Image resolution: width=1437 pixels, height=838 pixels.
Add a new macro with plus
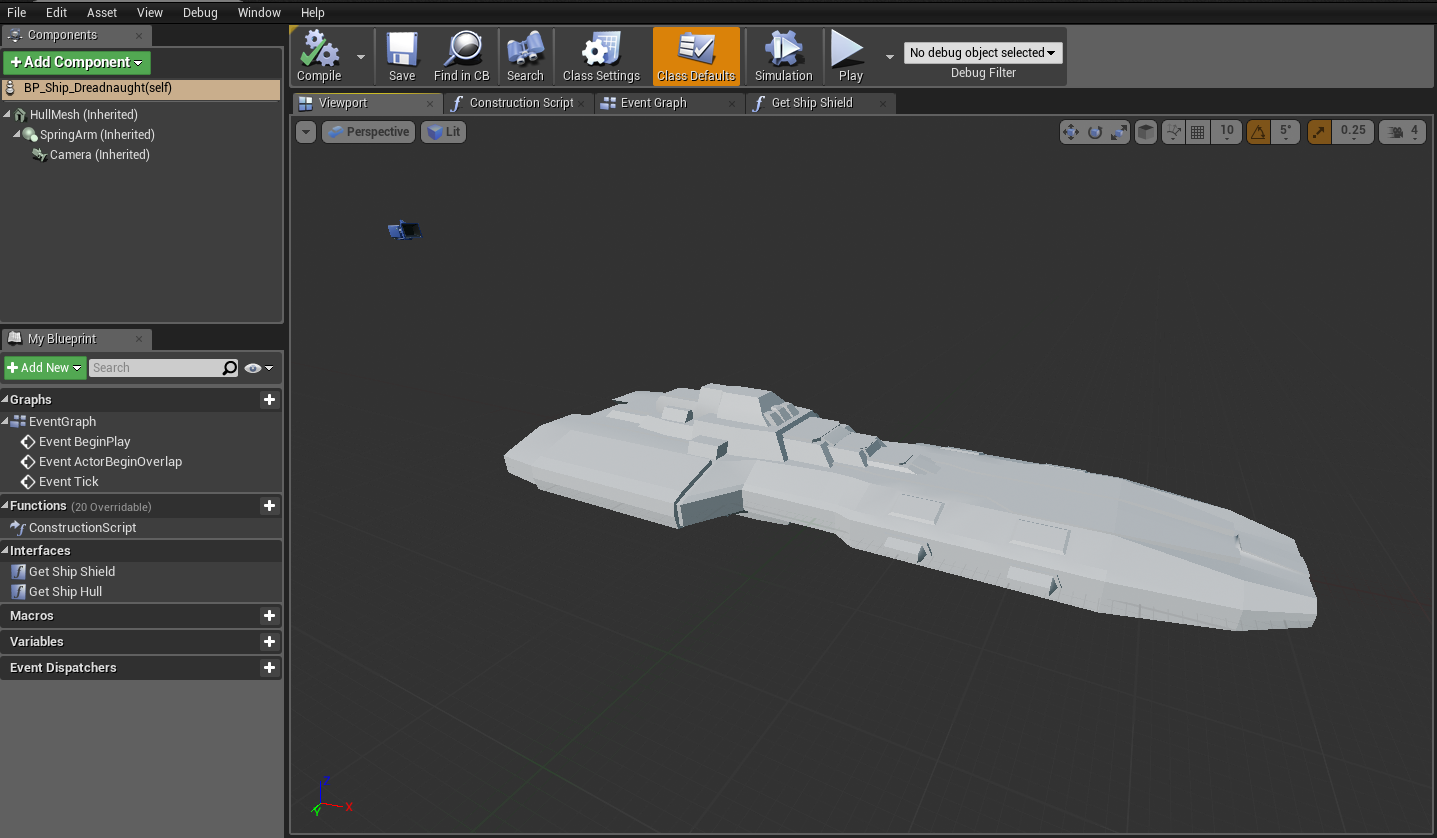(269, 616)
